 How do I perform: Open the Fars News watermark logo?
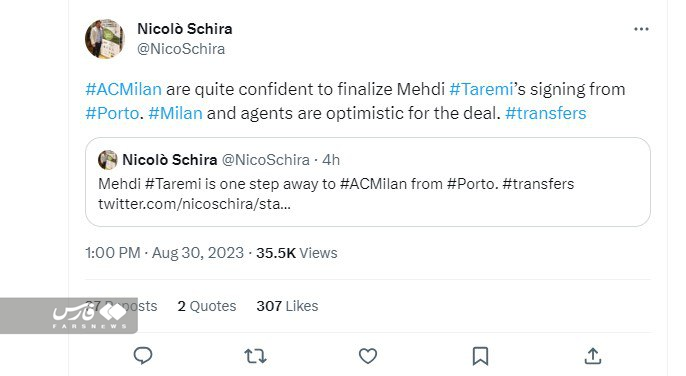coord(69,316)
